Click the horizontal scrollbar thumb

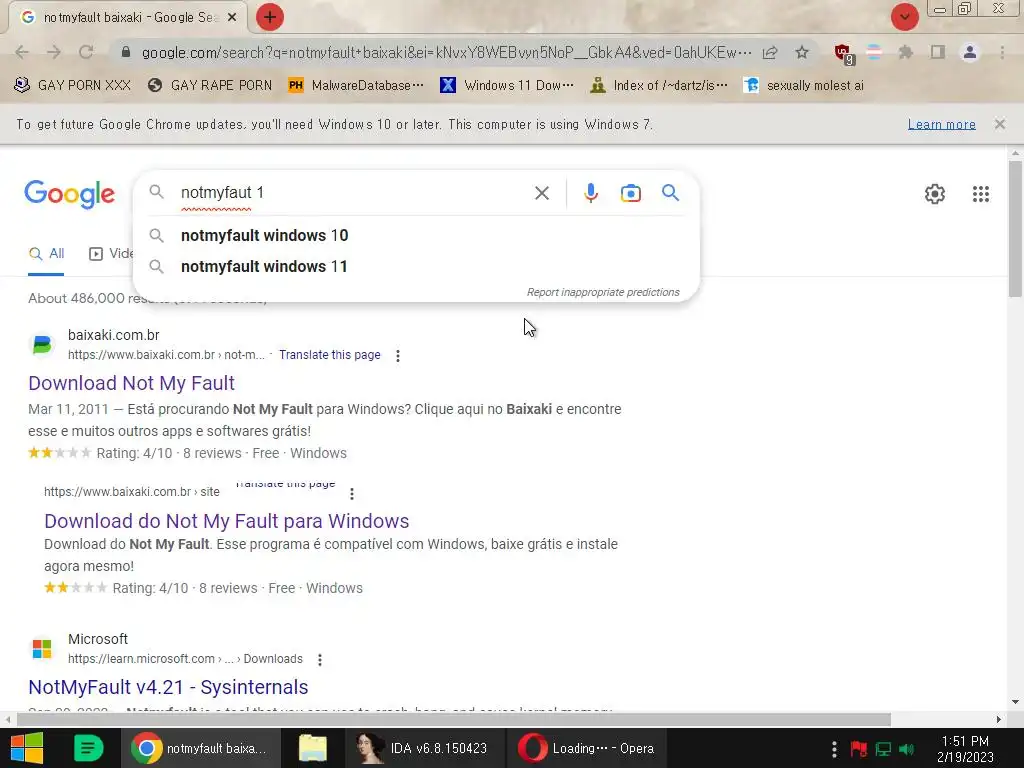[454, 720]
